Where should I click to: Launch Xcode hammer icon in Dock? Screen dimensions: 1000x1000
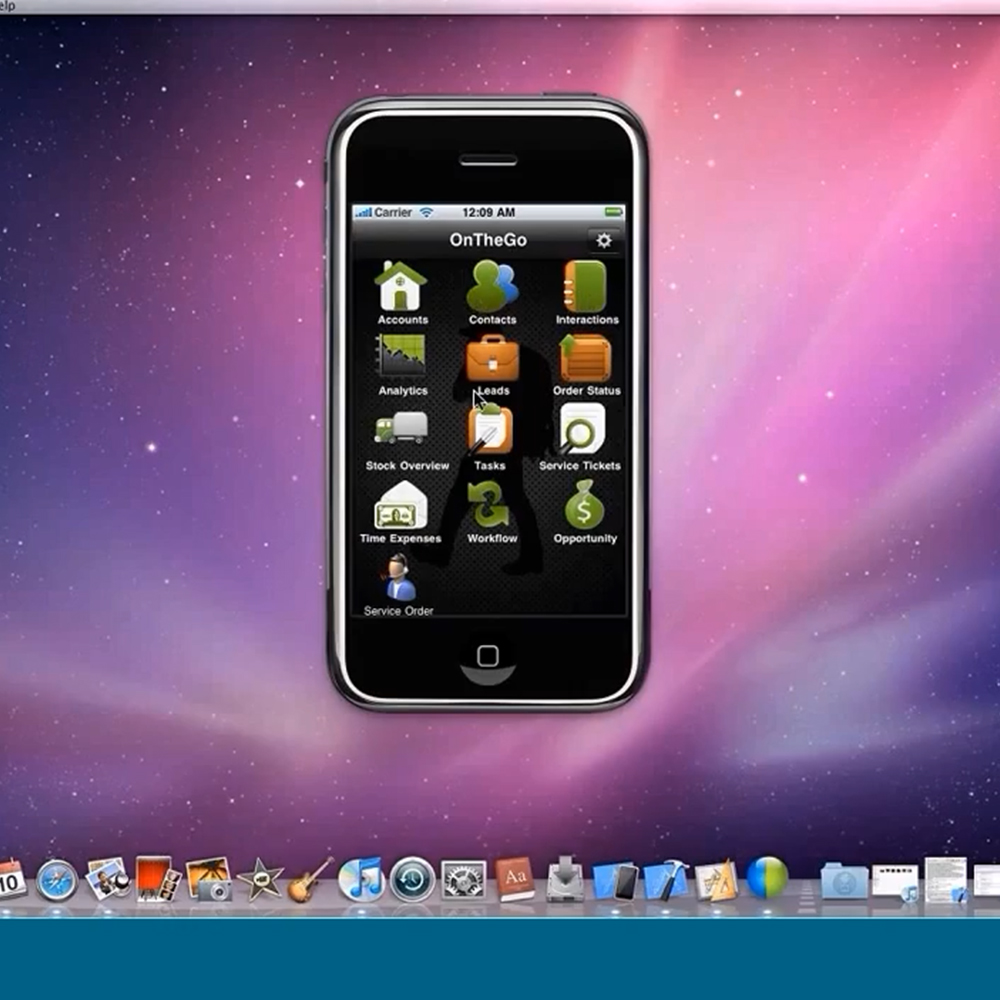tap(666, 880)
